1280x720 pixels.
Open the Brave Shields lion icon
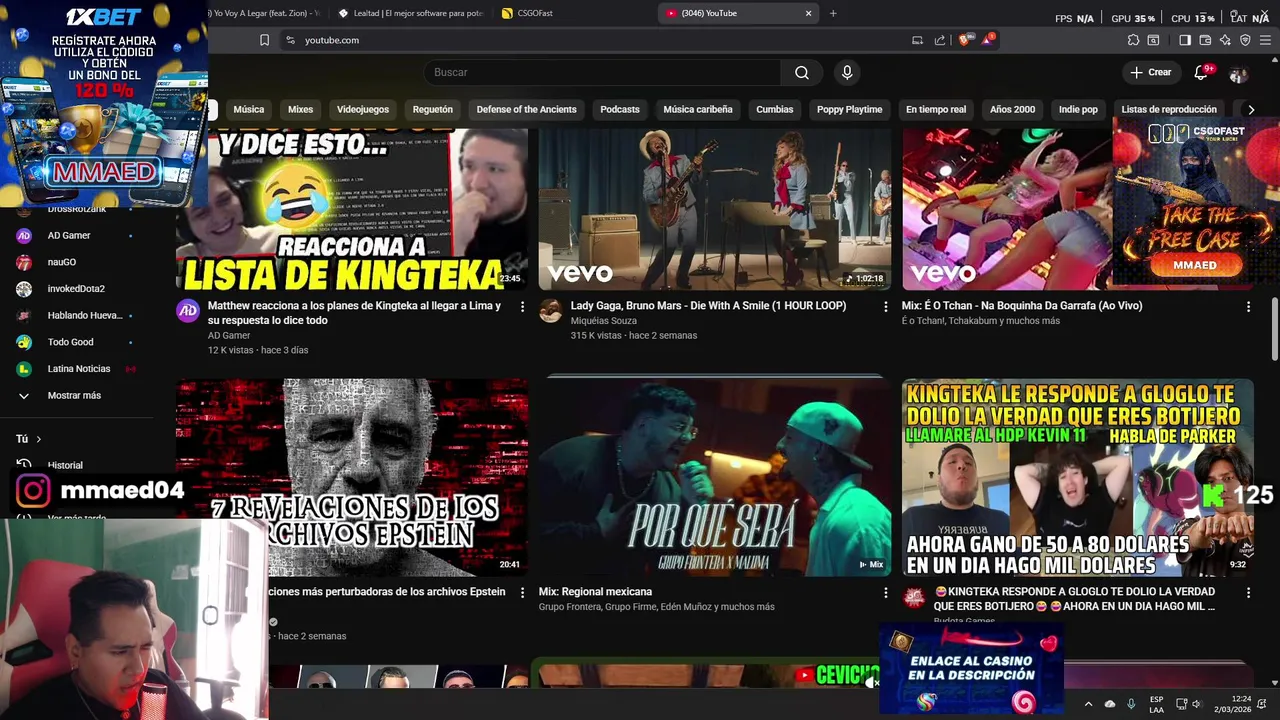click(964, 40)
